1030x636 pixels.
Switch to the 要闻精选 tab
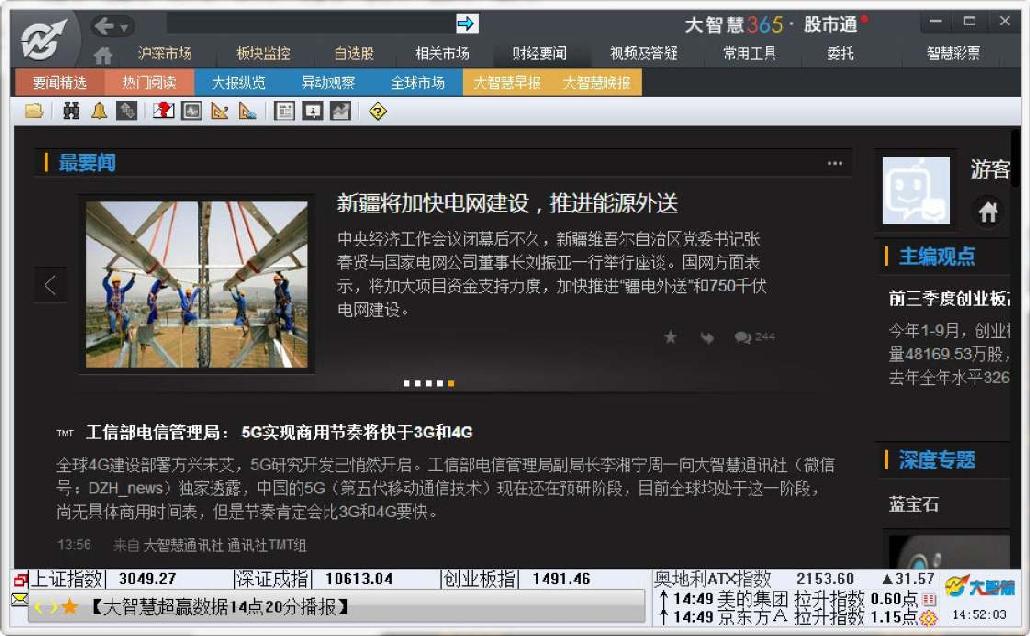[59, 83]
